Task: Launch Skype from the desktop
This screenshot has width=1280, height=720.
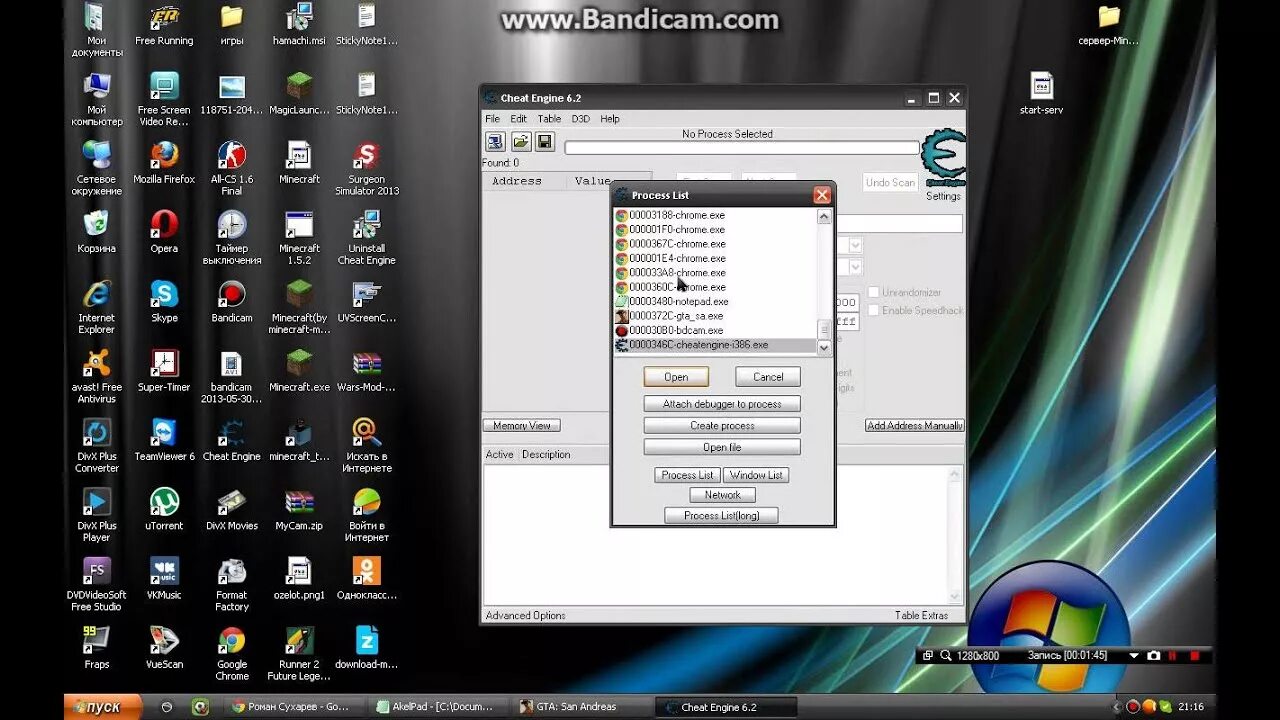Action: [x=164, y=300]
